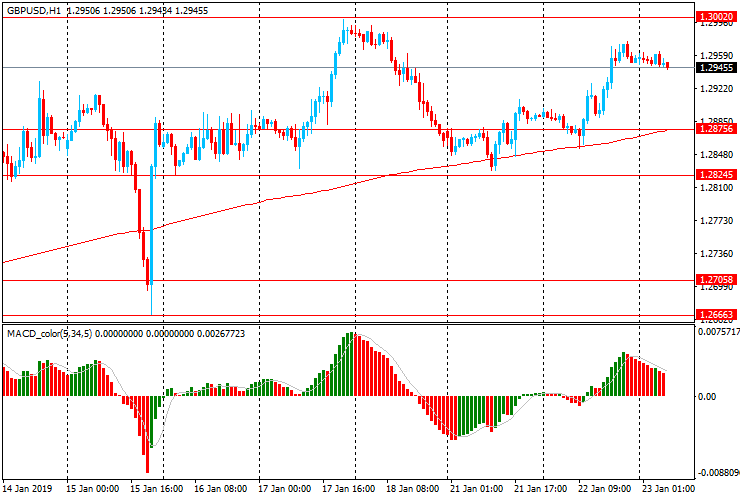This screenshot has width=740, height=500.
Task: Click the MACD value 0.00267723 in indicator header
Action: tap(221, 334)
